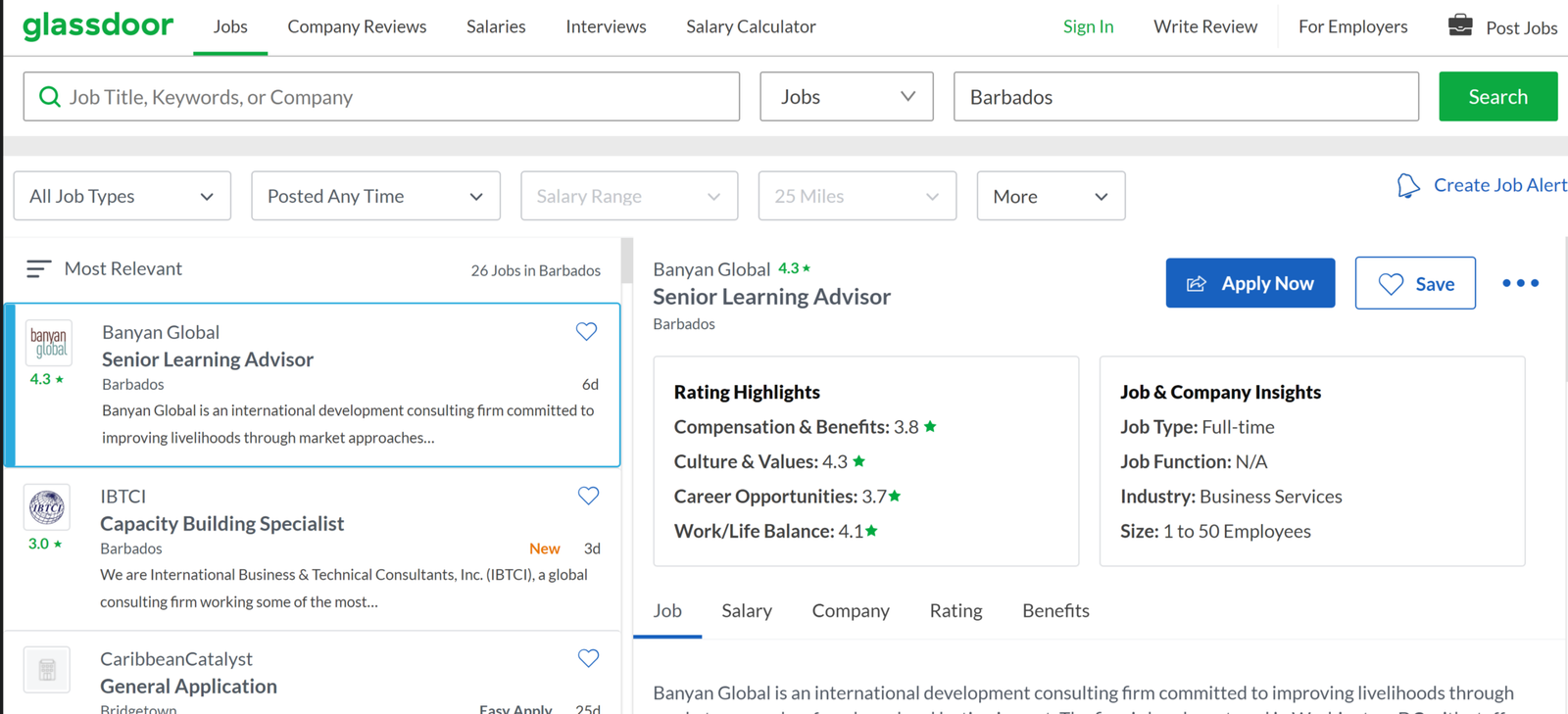Open the Salary Range dropdown
The width and height of the screenshot is (1568, 714).
pos(629,196)
